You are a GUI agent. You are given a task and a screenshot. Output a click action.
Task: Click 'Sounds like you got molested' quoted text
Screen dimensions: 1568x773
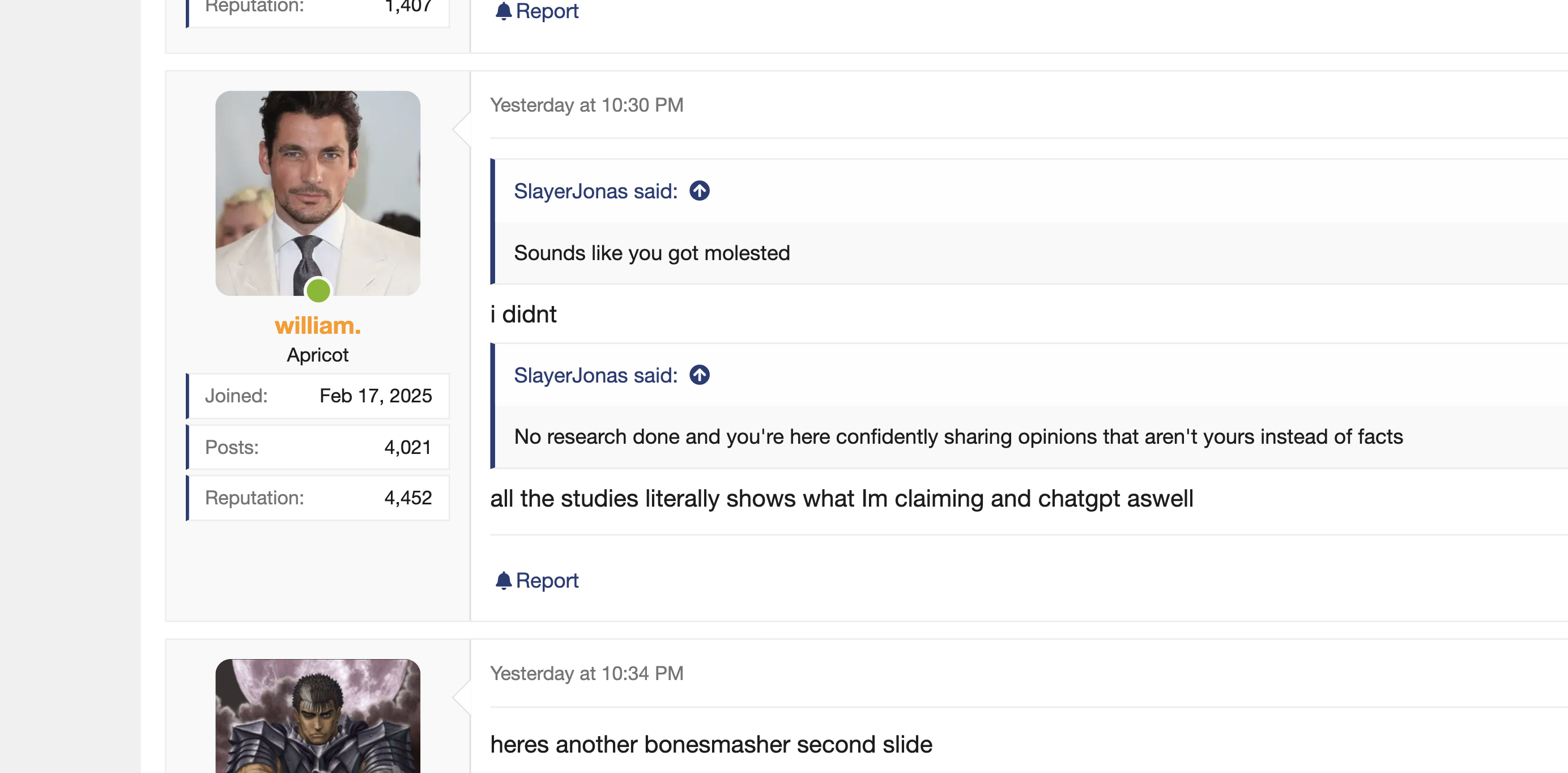pyautogui.click(x=651, y=253)
